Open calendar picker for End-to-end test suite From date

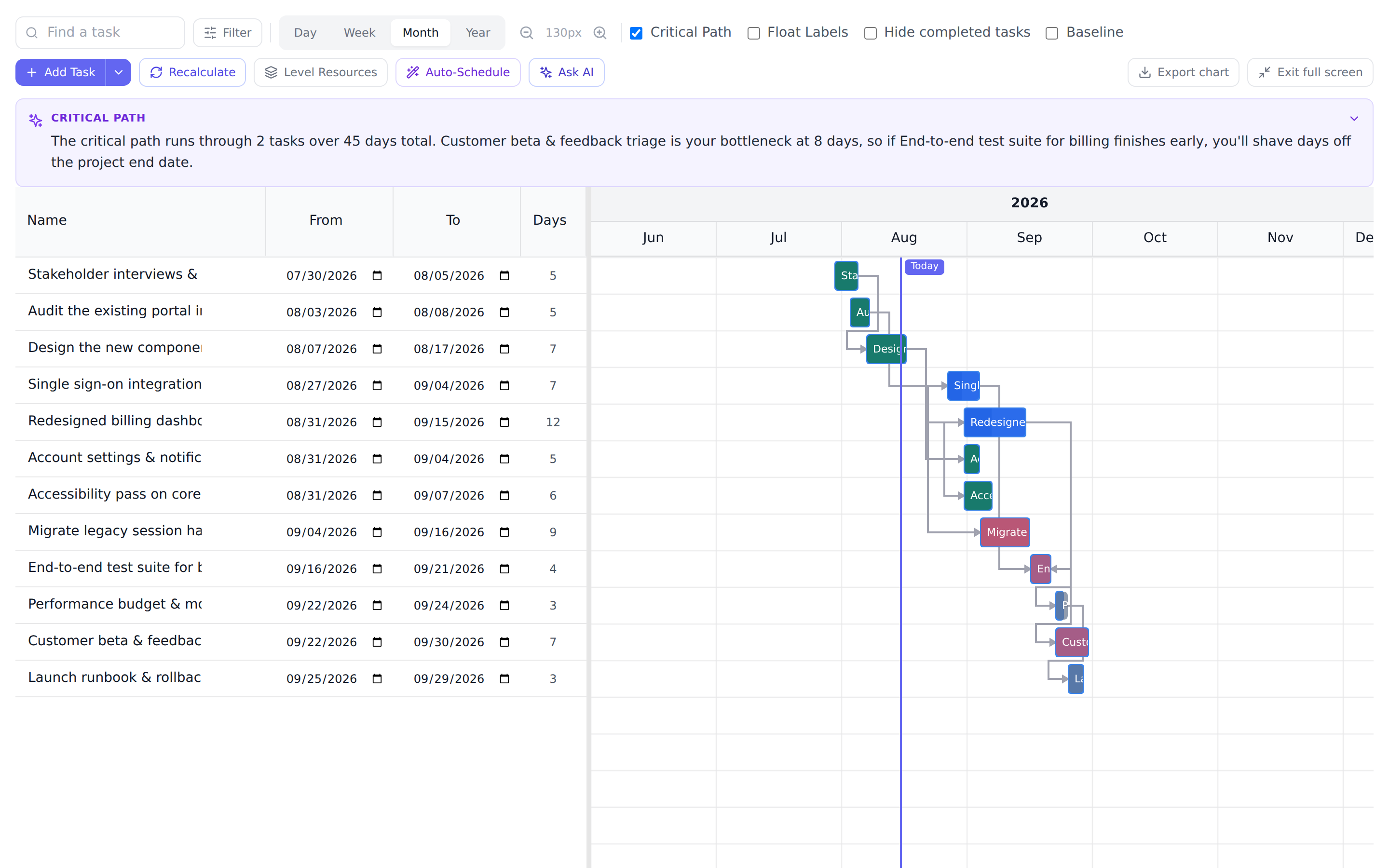point(377,569)
